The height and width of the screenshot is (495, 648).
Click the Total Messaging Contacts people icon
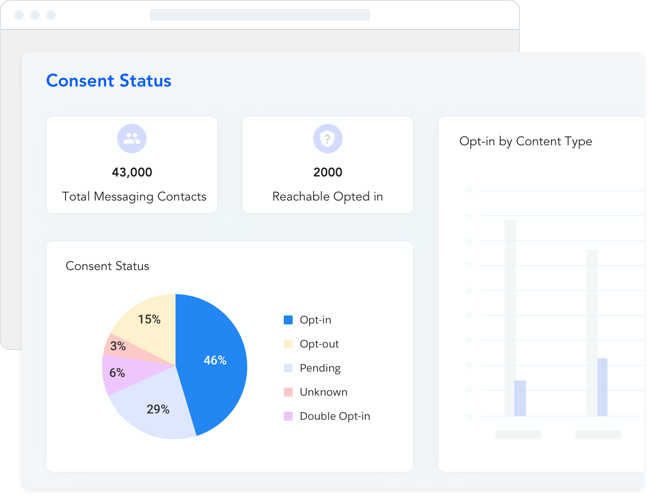[x=132, y=138]
